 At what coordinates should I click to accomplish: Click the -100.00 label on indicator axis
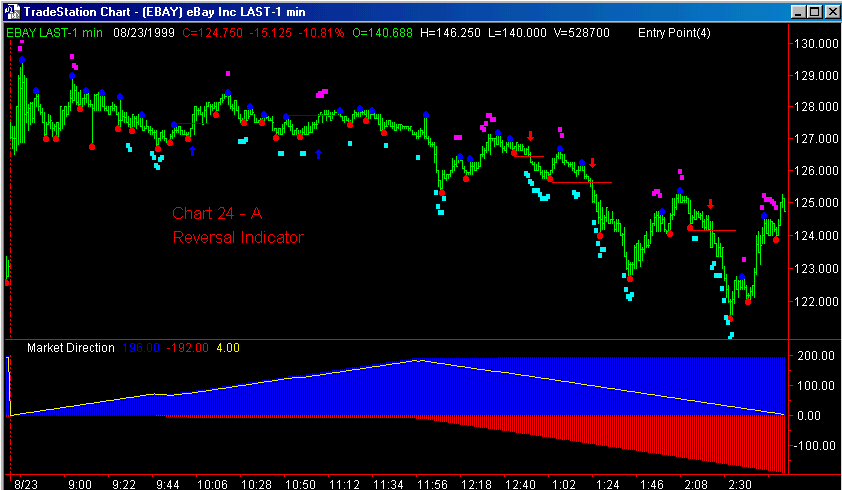[814, 445]
